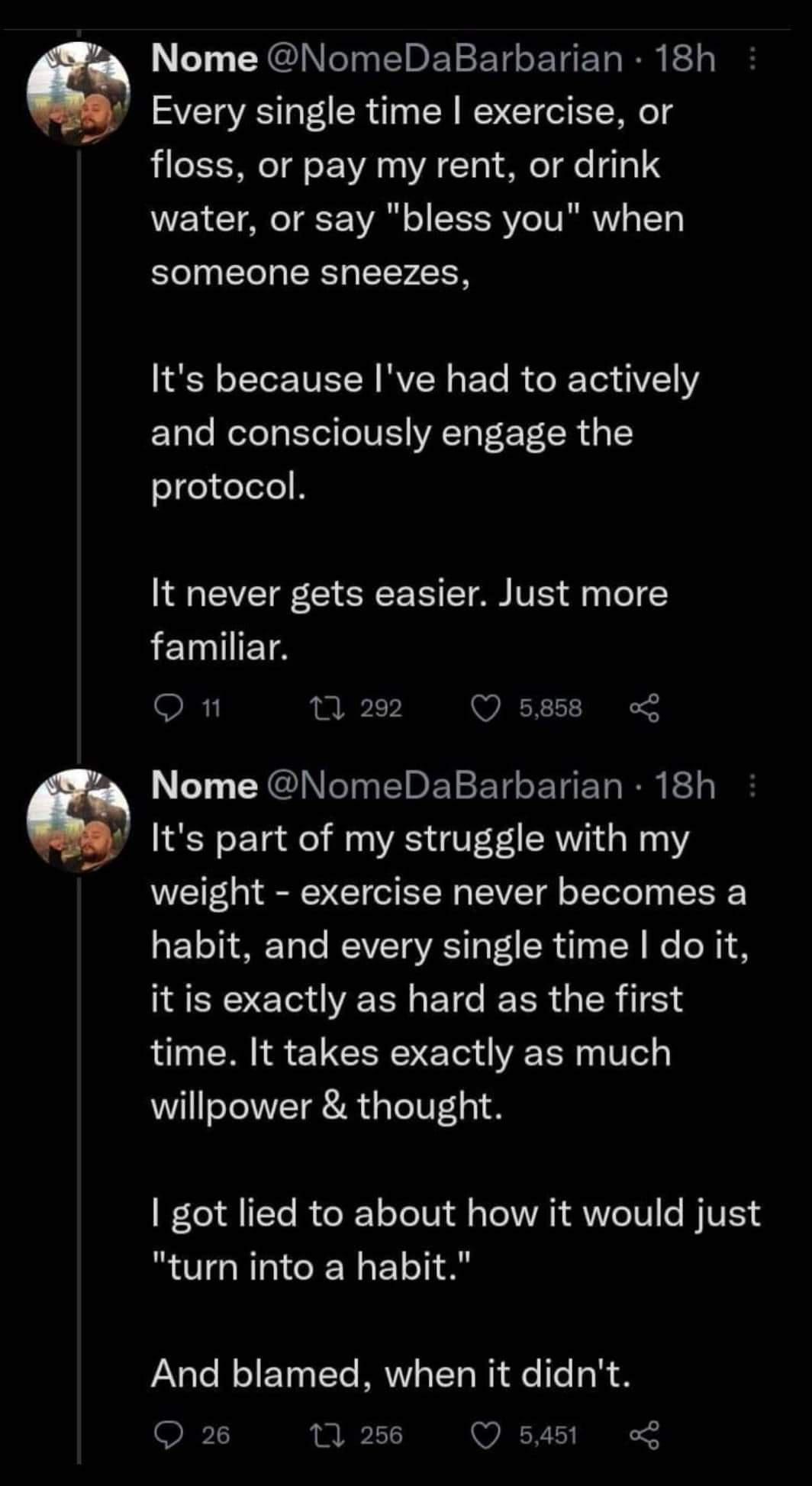Screen dimensions: 812x1486
Task: Click the bold Nome name on second tweet
Action: pyautogui.click(x=205, y=786)
